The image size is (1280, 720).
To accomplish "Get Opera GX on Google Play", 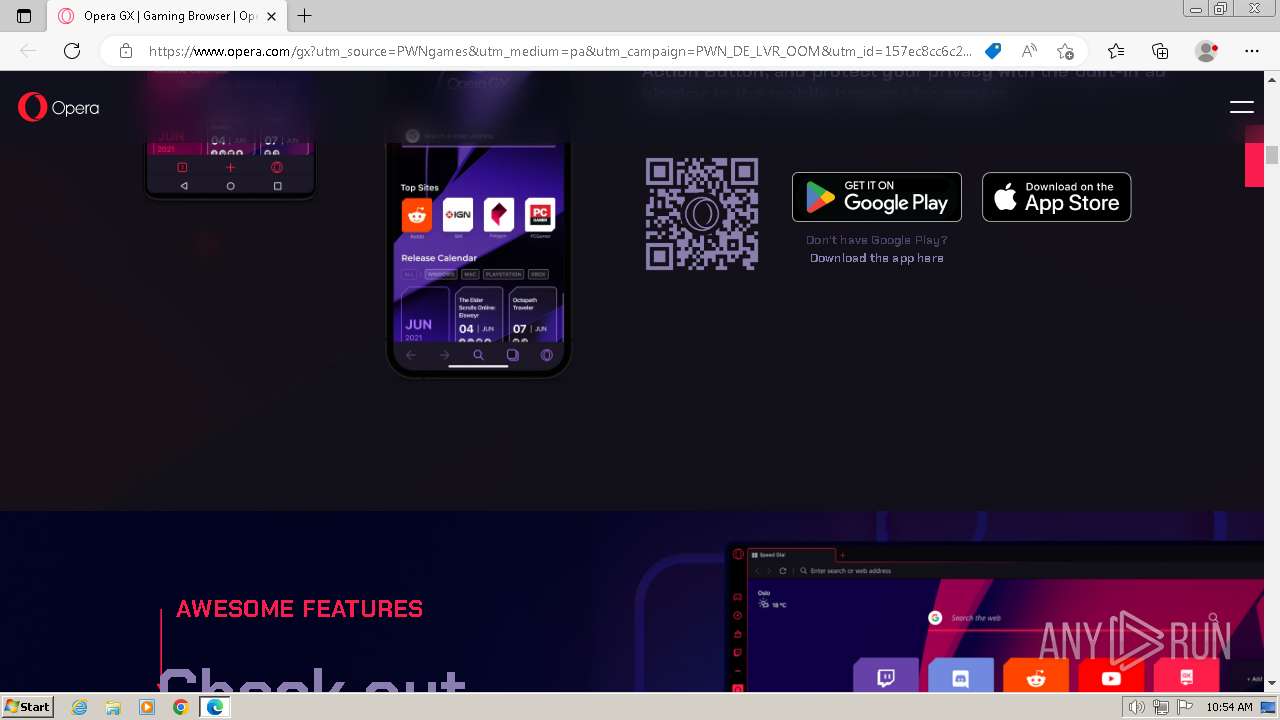I will coord(877,197).
